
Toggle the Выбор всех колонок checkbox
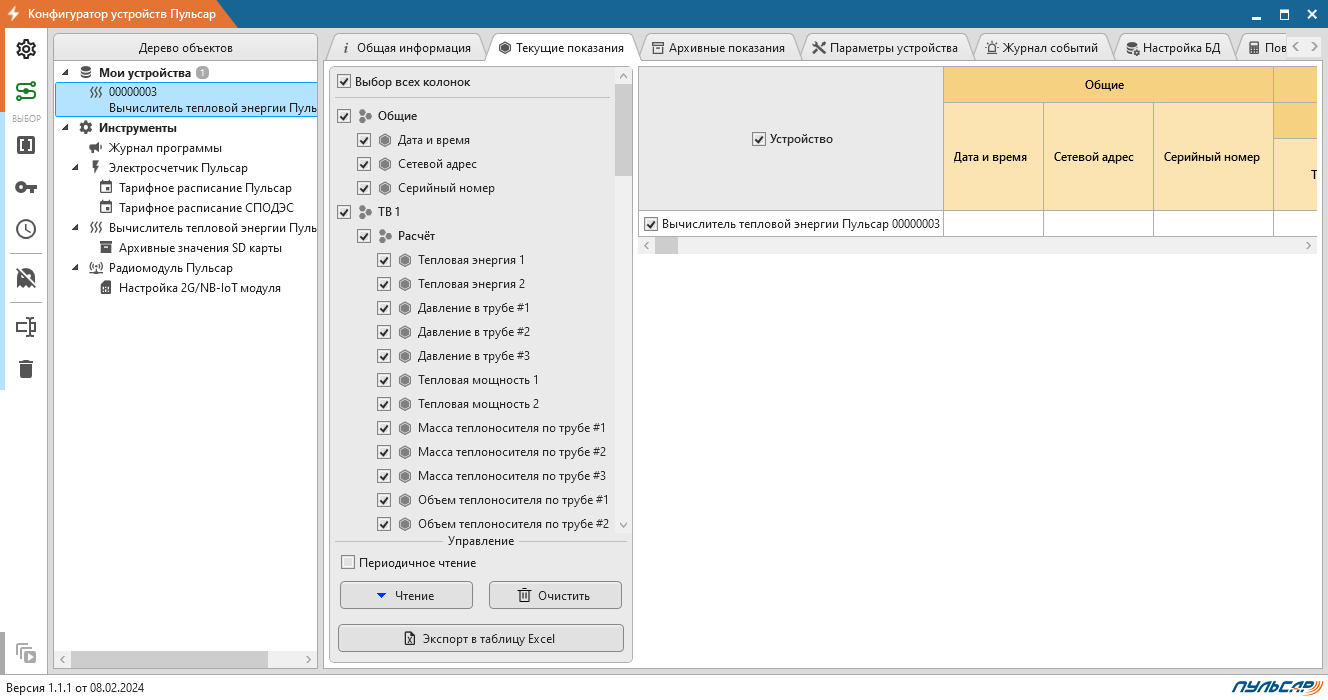(x=344, y=82)
